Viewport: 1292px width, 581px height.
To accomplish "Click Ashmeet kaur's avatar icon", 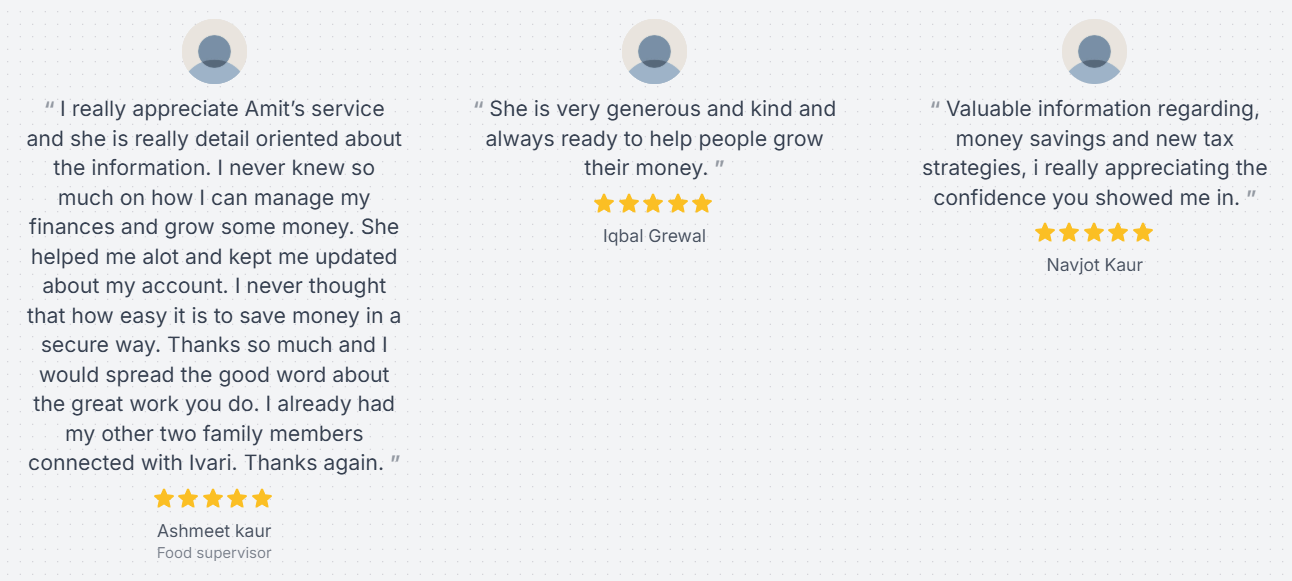I will (x=214, y=52).
